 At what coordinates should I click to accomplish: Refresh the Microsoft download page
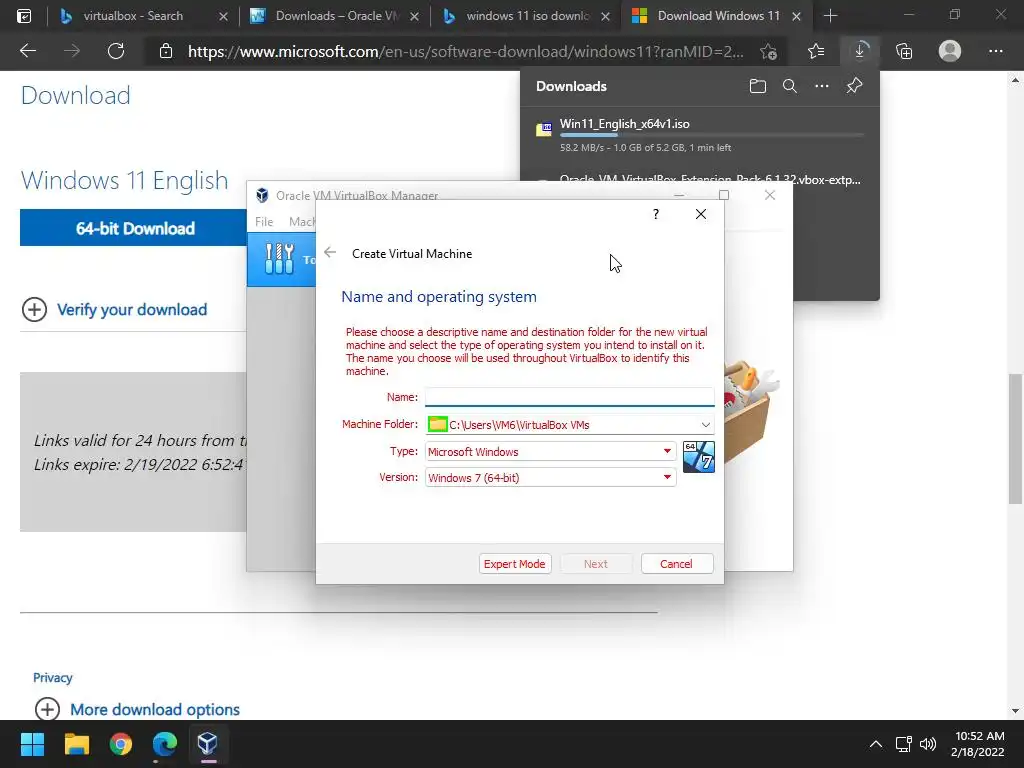coord(116,51)
